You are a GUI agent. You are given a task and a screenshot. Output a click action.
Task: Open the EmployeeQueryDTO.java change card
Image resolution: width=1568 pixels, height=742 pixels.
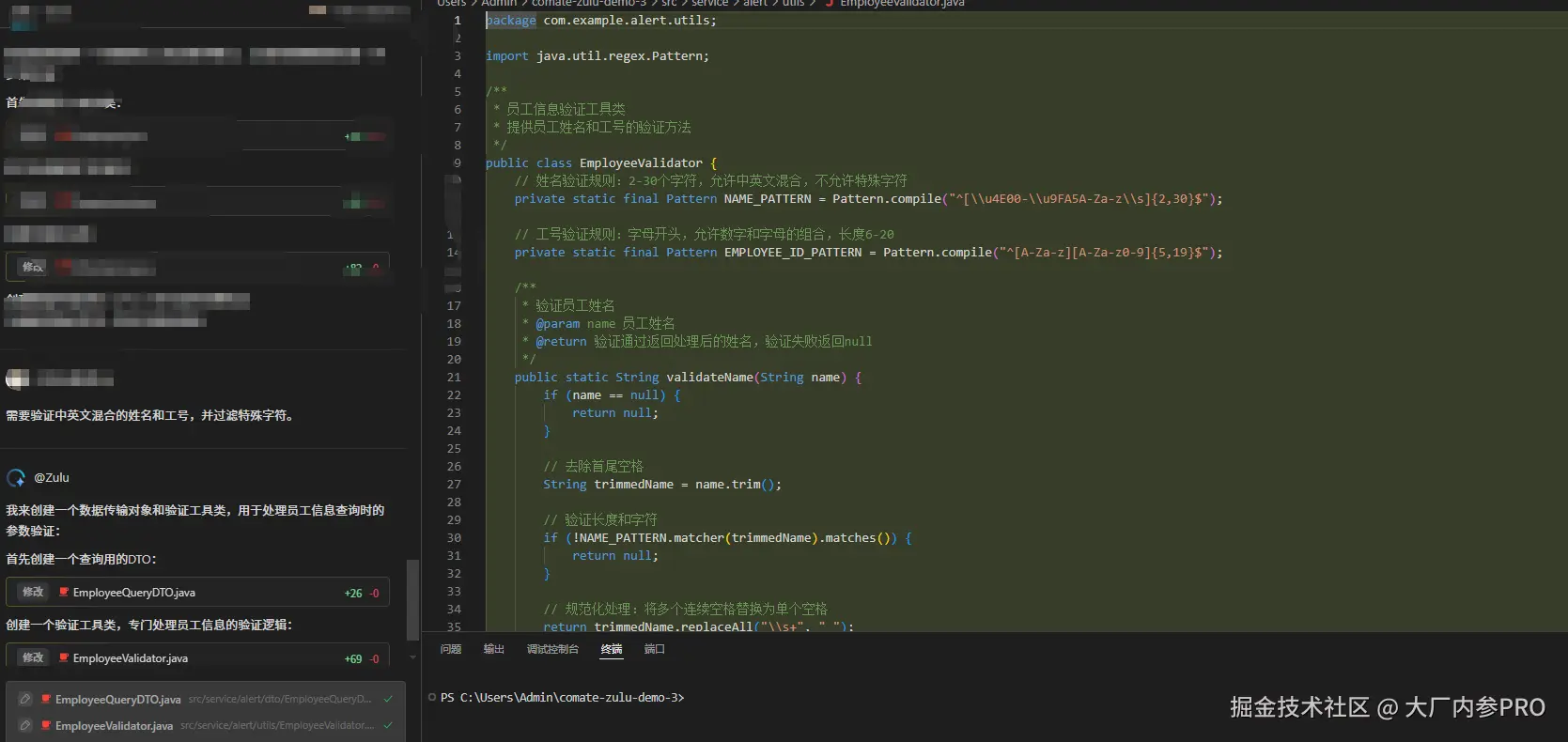point(197,593)
